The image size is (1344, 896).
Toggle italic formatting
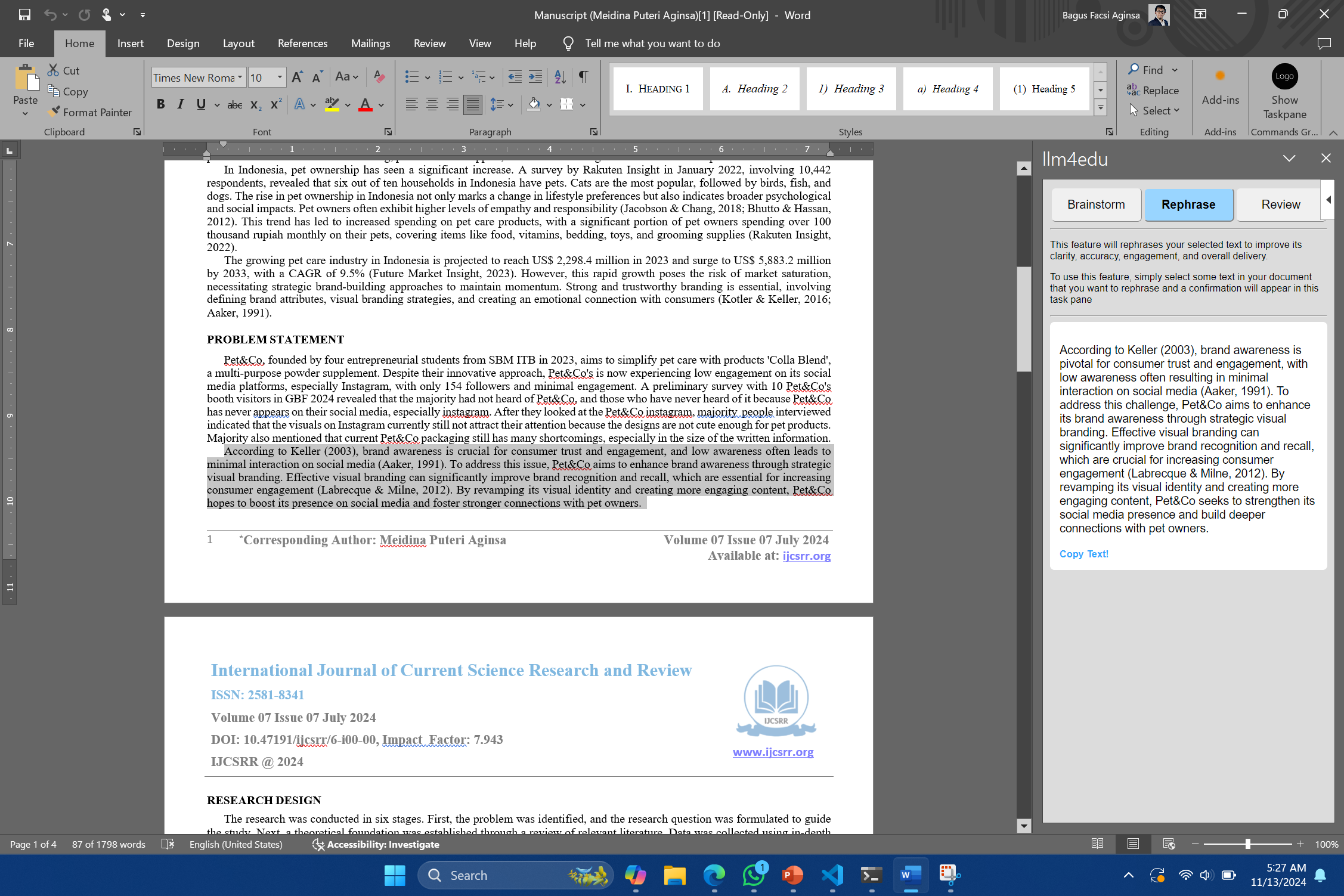[x=180, y=104]
